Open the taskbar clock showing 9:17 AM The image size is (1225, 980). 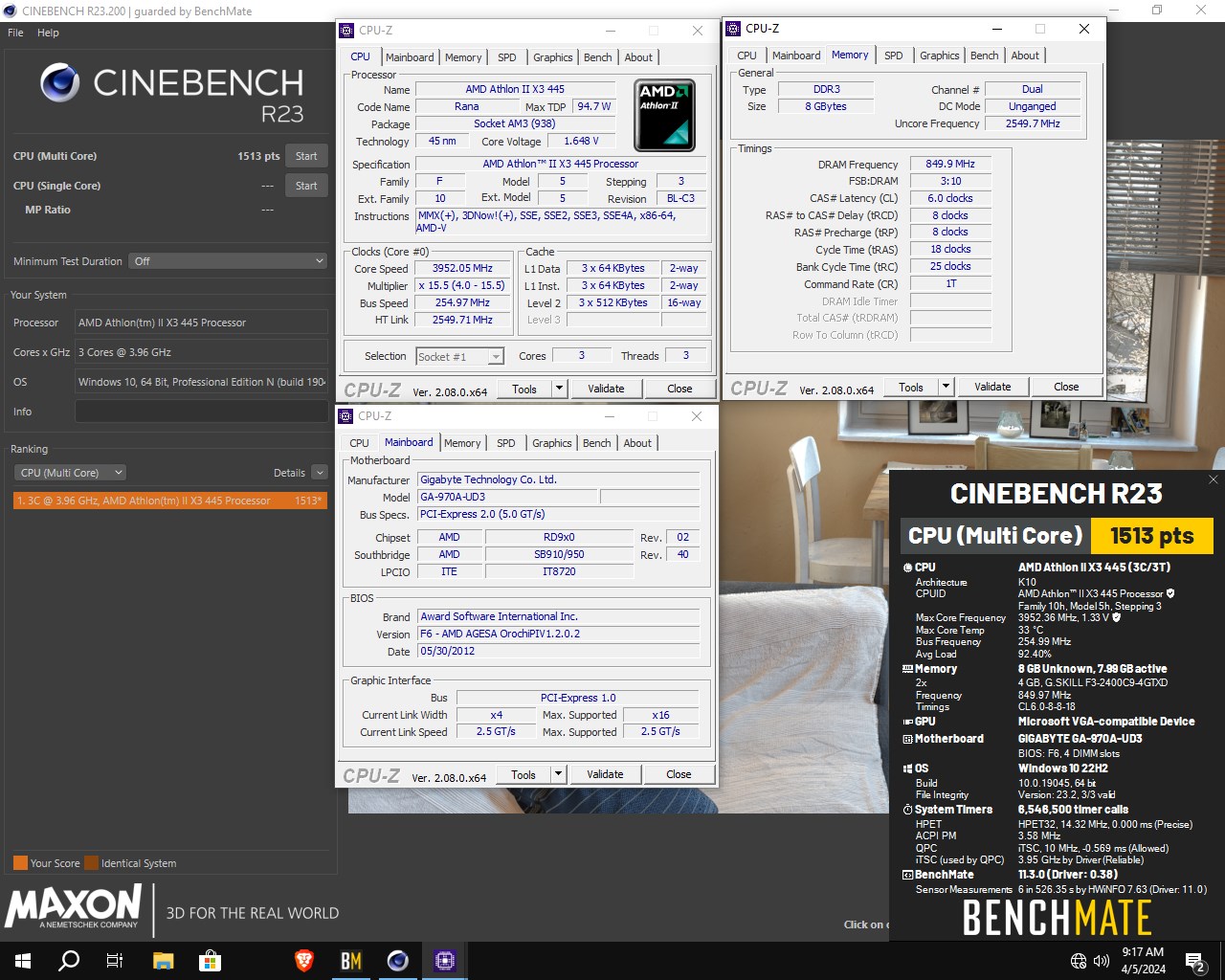1143,961
